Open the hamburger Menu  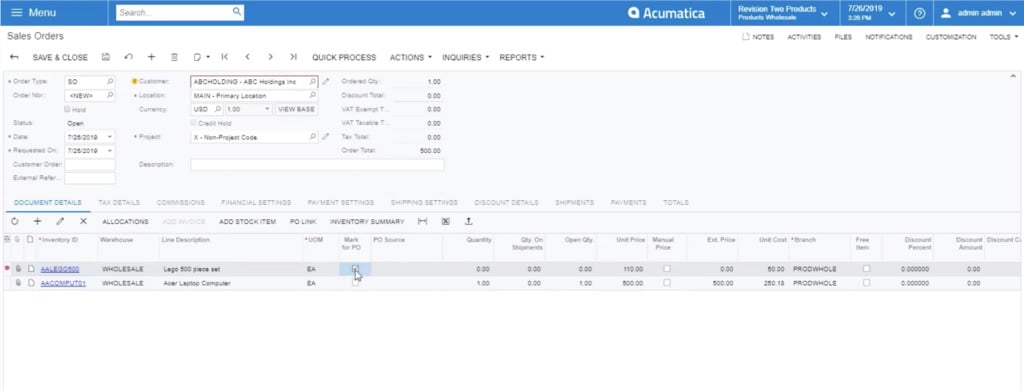[x=33, y=12]
